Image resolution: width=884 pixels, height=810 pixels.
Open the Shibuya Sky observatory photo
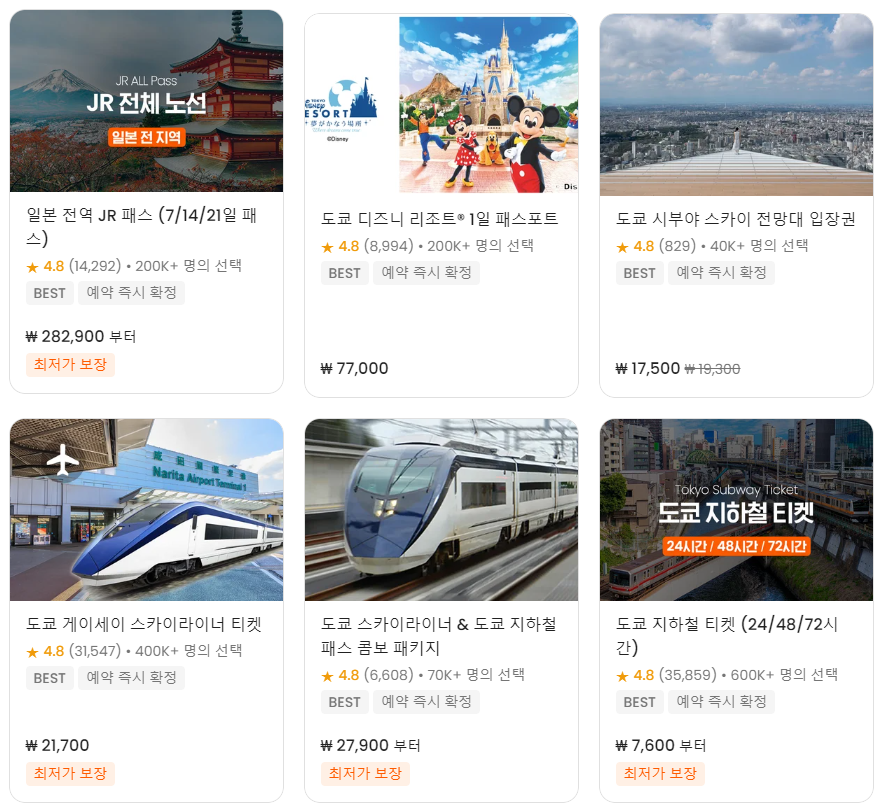coord(736,105)
